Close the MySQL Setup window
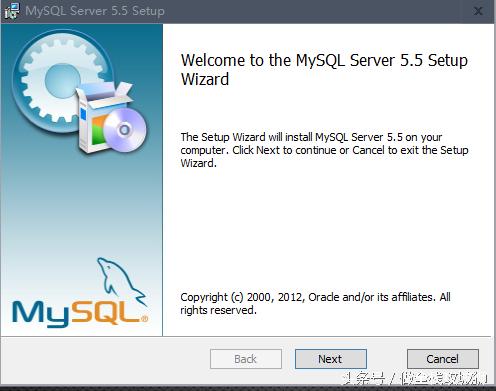Screen dimensions: 496x391 (478, 11)
